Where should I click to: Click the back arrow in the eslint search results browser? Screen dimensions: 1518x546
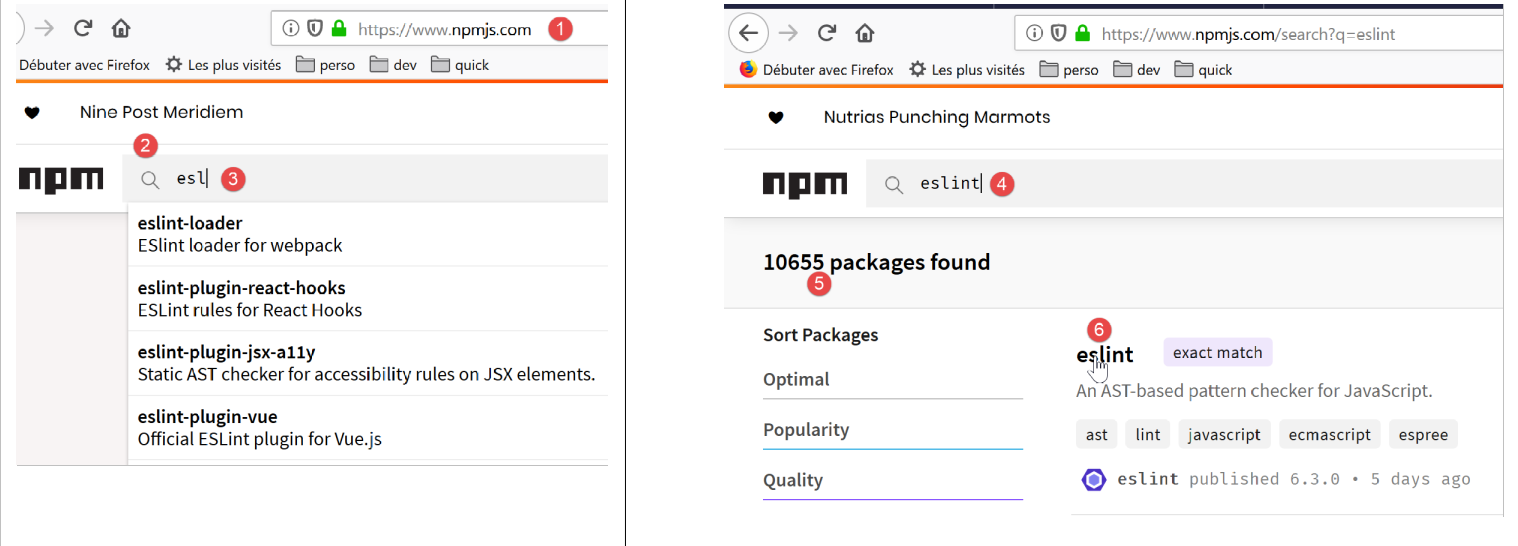point(748,34)
